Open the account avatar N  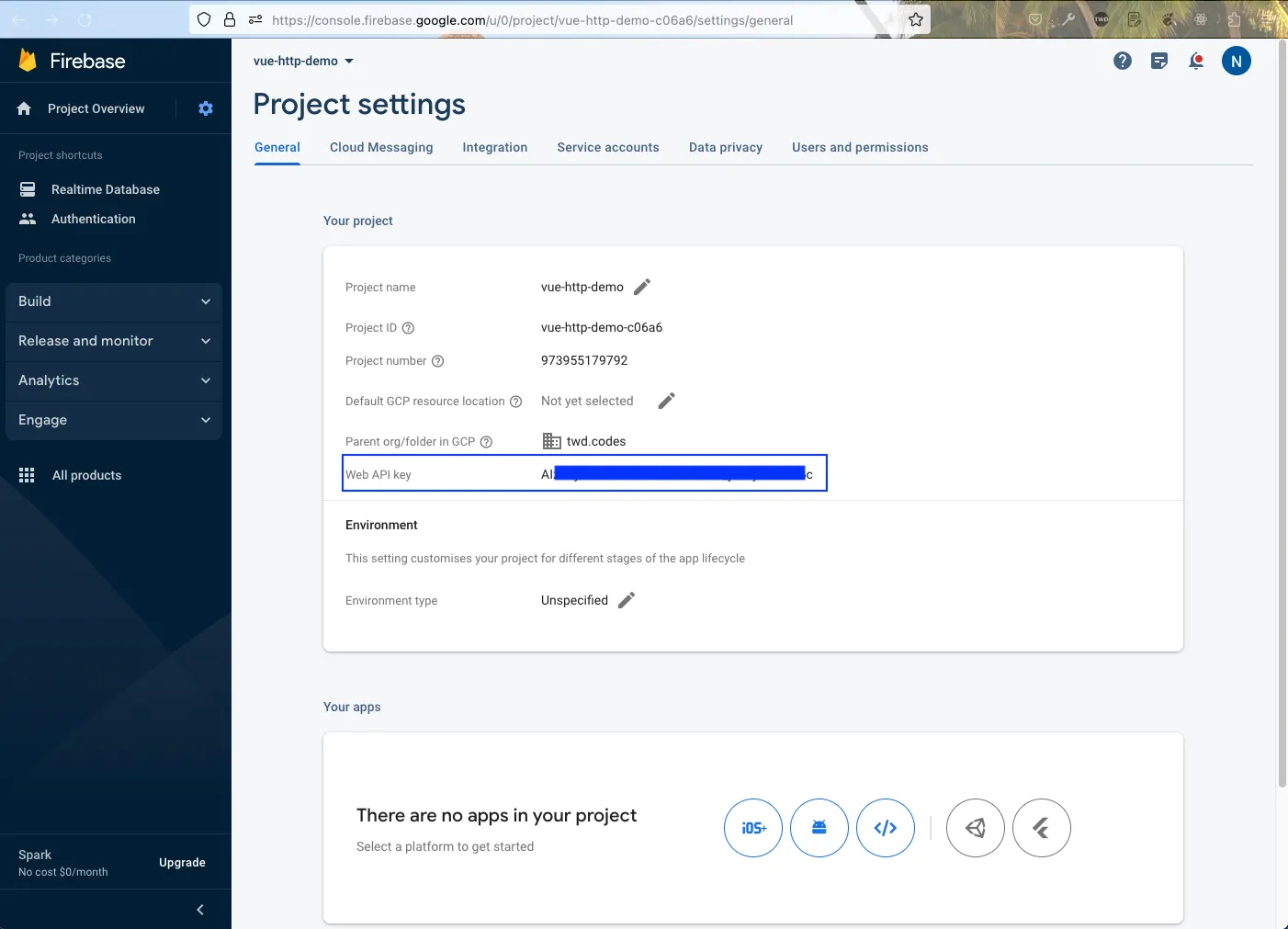pyautogui.click(x=1237, y=61)
